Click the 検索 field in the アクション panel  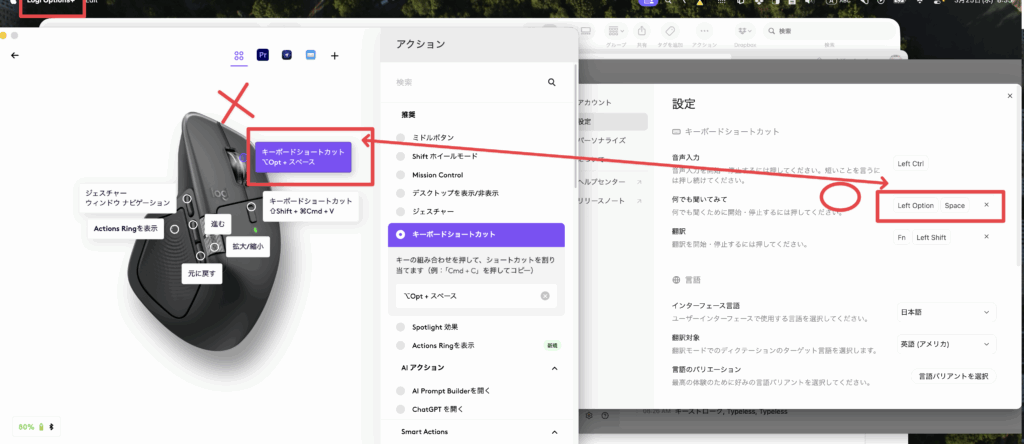(x=465, y=83)
